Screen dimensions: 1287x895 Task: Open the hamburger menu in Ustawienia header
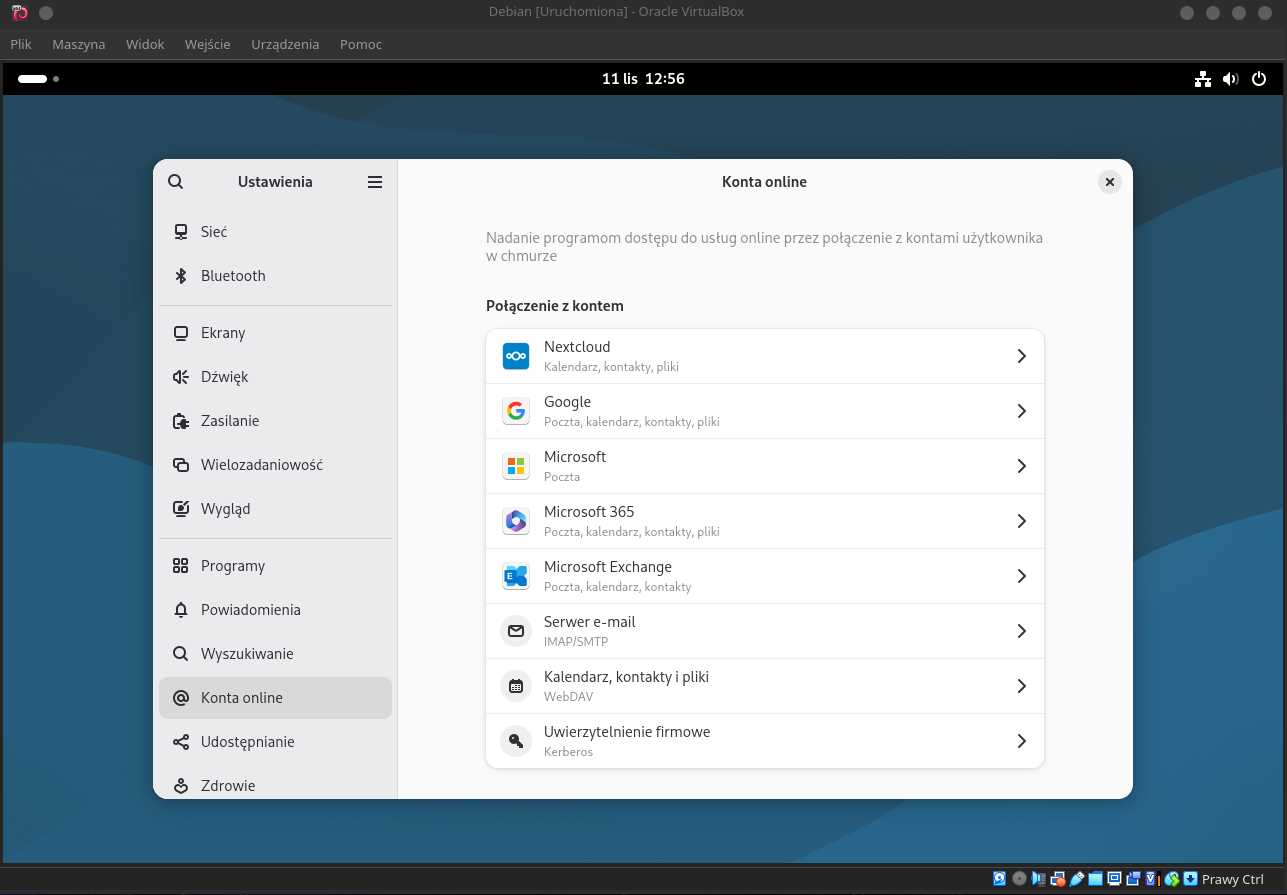375,182
